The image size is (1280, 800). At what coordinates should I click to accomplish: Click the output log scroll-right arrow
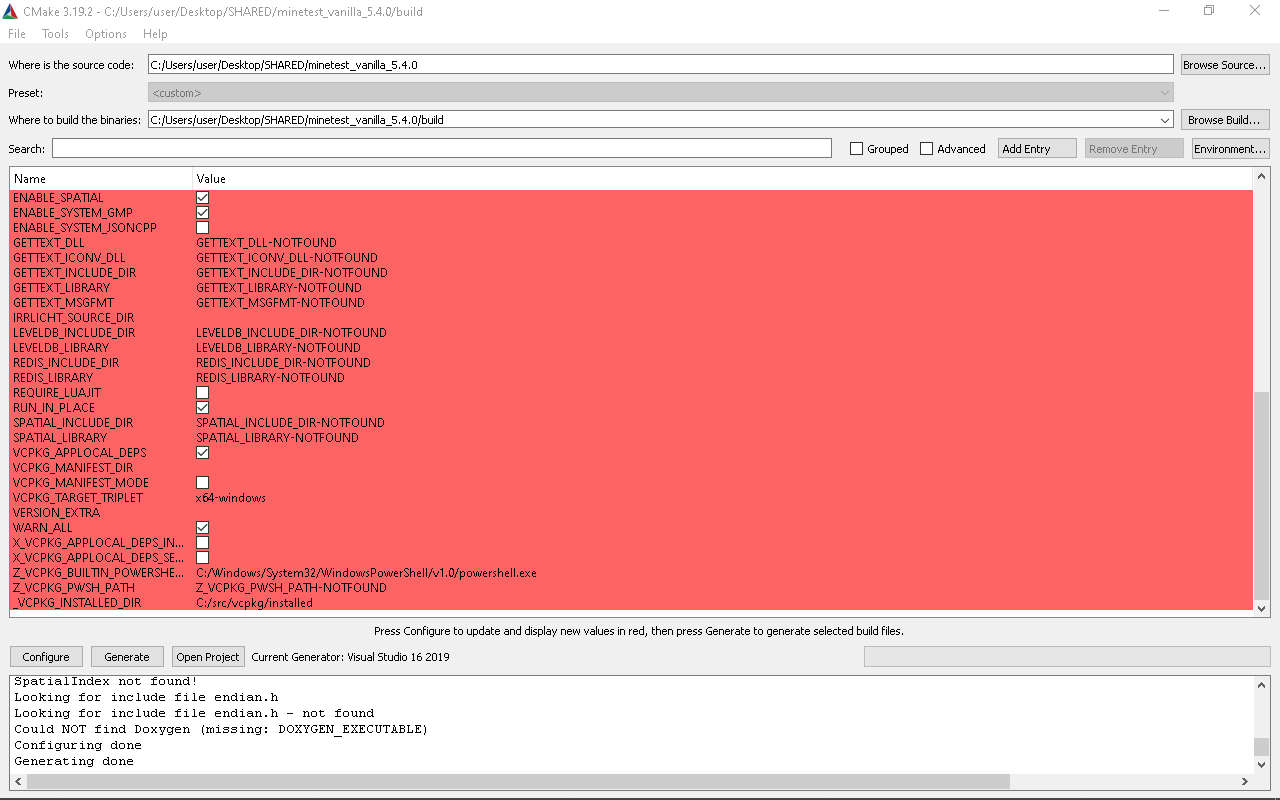(x=1245, y=781)
